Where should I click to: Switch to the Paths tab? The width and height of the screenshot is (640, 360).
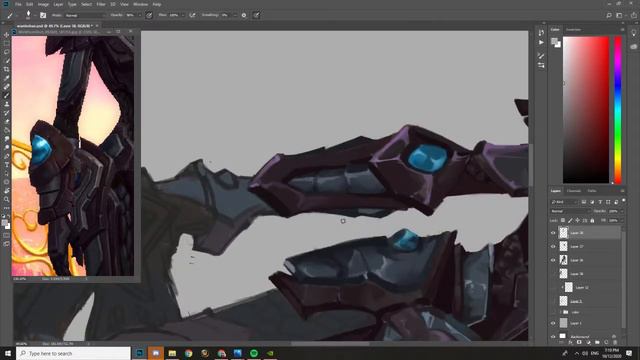pos(592,191)
